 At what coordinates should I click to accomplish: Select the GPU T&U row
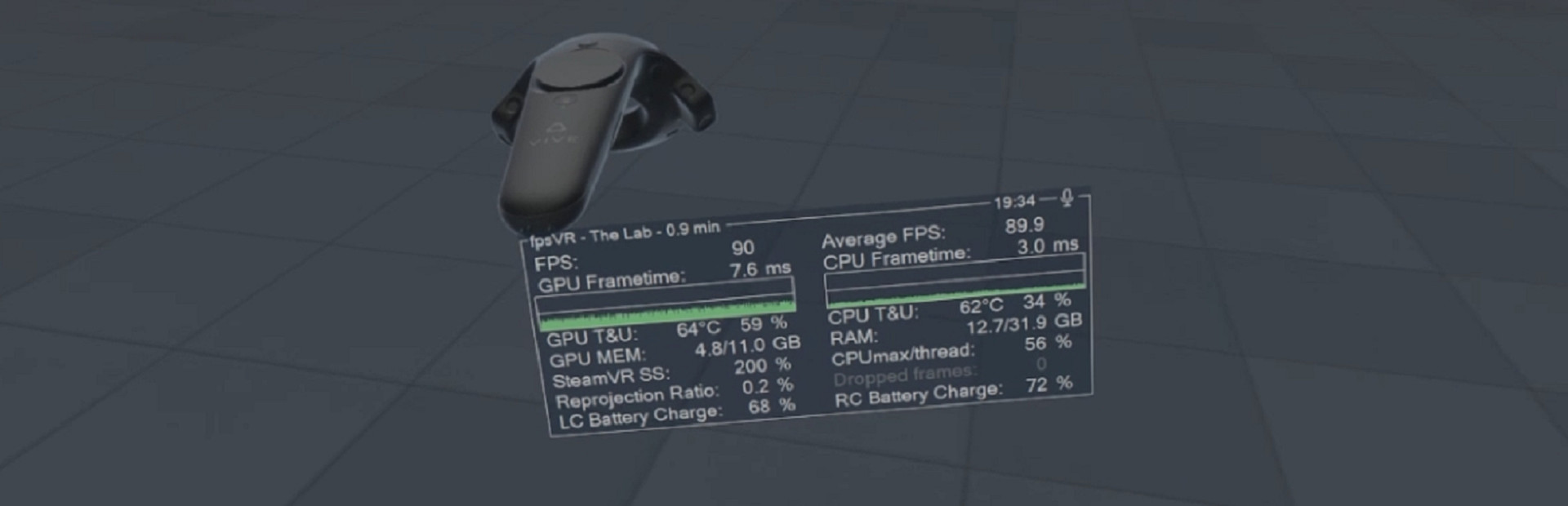(x=666, y=331)
